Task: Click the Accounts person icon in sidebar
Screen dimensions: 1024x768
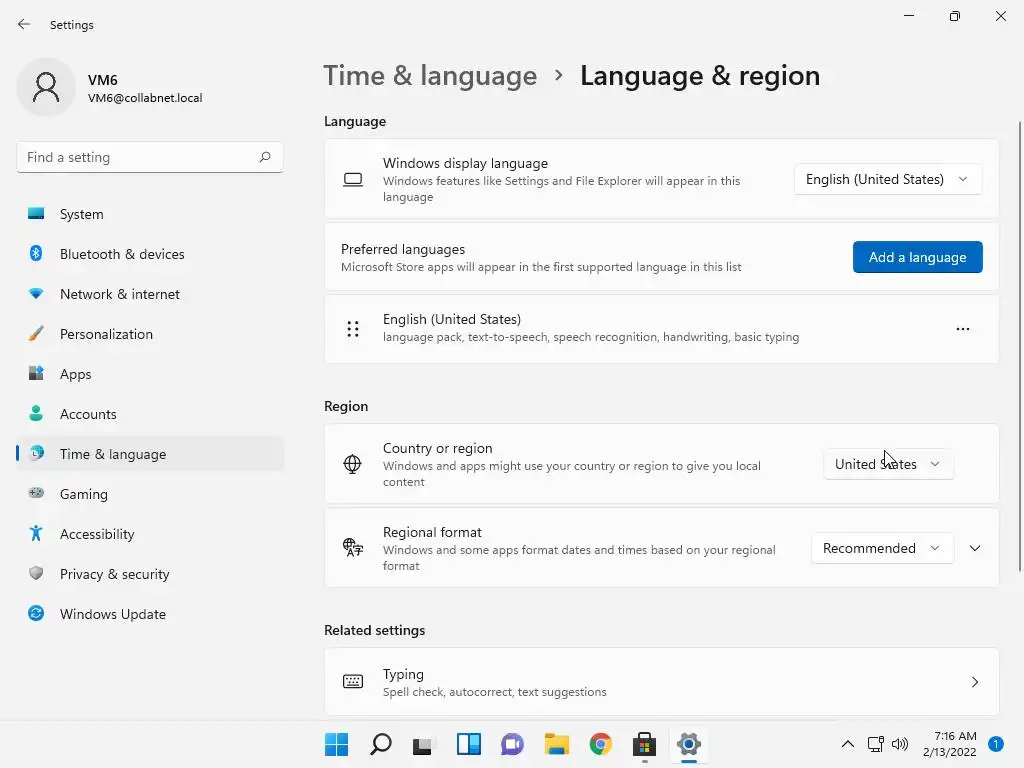Action: tap(36, 413)
